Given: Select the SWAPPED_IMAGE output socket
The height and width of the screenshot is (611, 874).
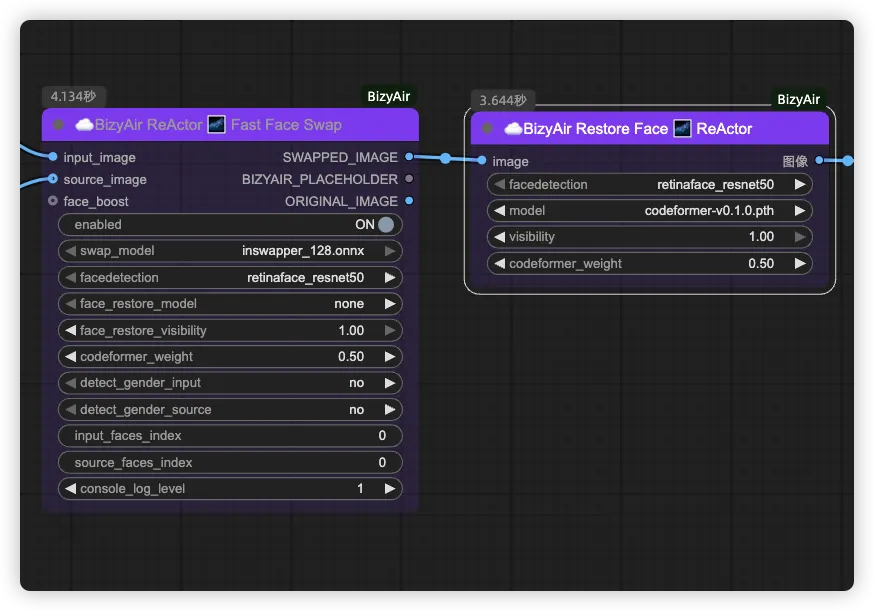Looking at the screenshot, I should [409, 157].
